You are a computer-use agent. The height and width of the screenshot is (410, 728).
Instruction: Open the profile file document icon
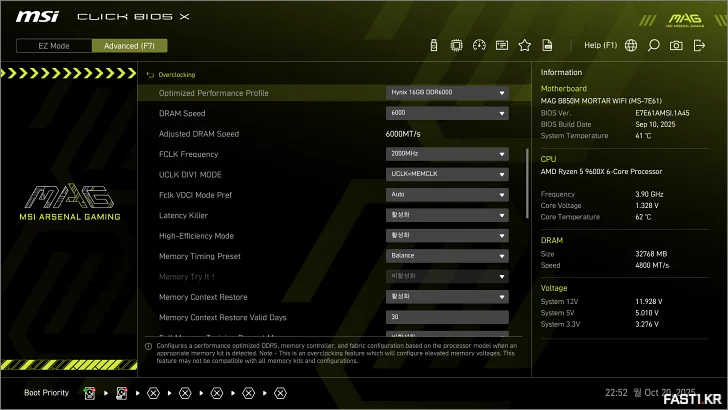[547, 45]
